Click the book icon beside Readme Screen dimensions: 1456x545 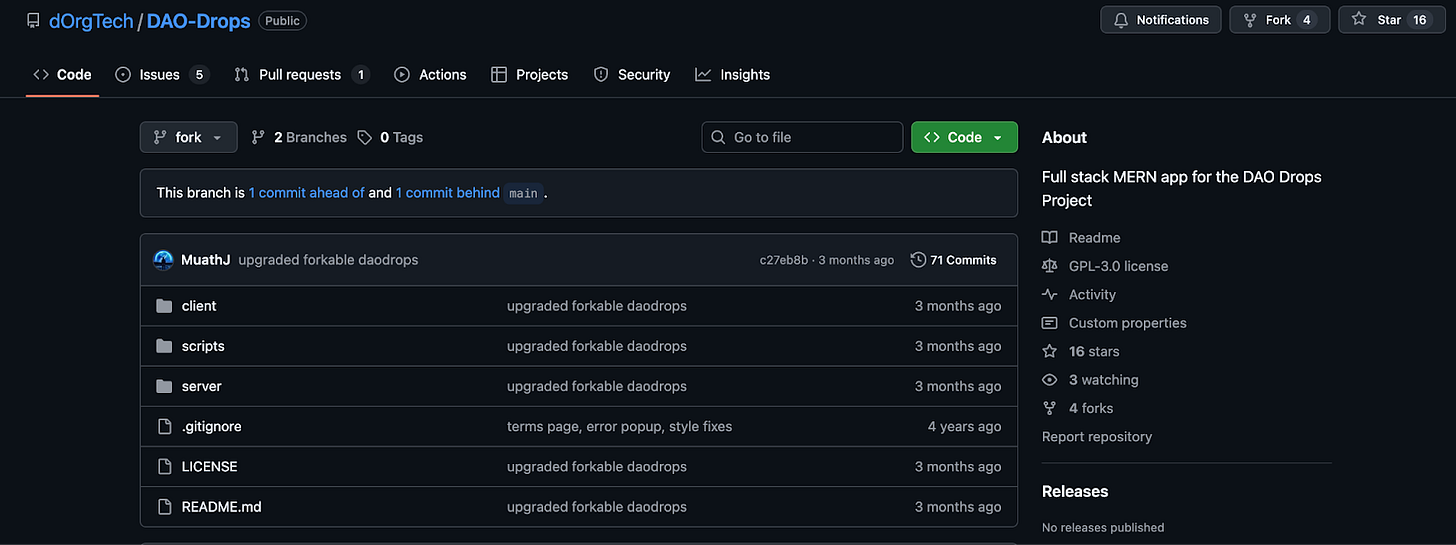point(1050,238)
